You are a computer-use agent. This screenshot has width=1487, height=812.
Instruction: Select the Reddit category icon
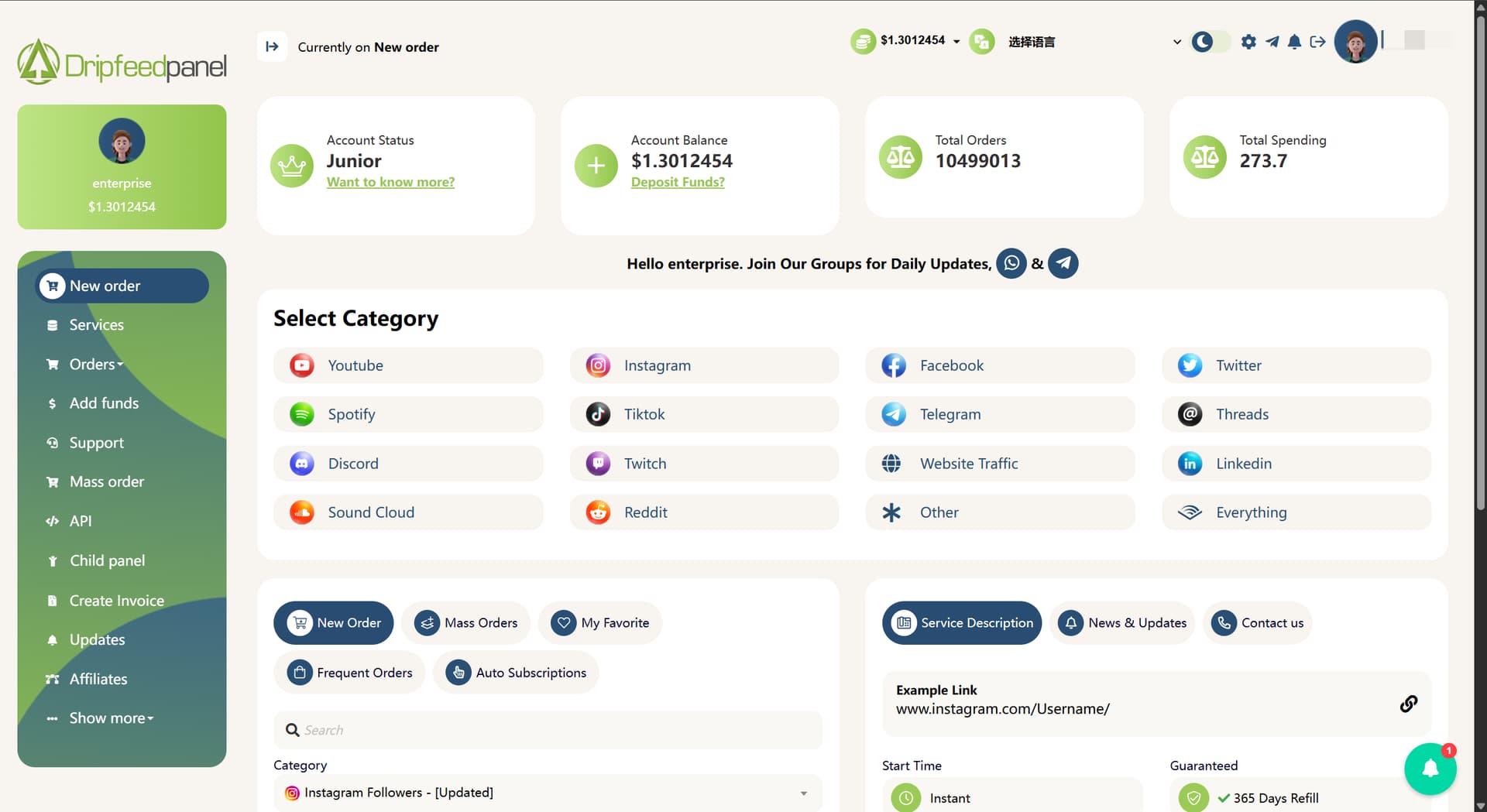point(598,512)
